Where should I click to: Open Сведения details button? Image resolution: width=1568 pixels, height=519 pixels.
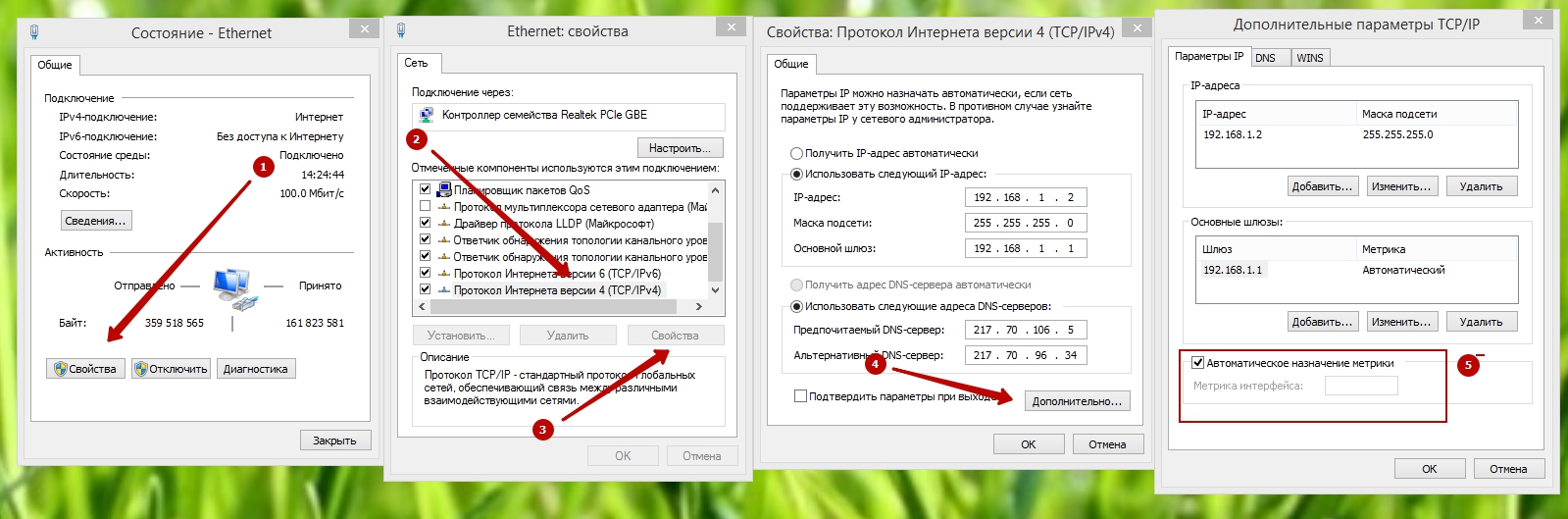95,221
